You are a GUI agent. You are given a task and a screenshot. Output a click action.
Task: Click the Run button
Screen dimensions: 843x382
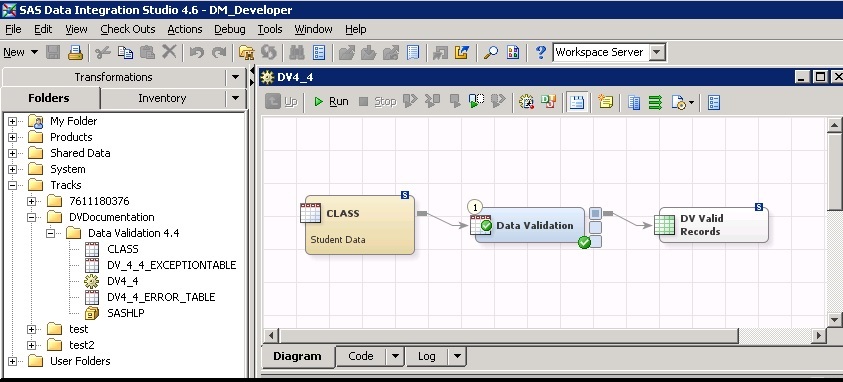(x=331, y=101)
